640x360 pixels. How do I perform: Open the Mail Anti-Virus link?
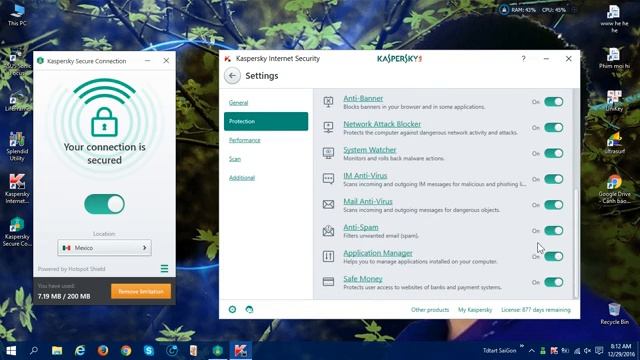point(368,201)
